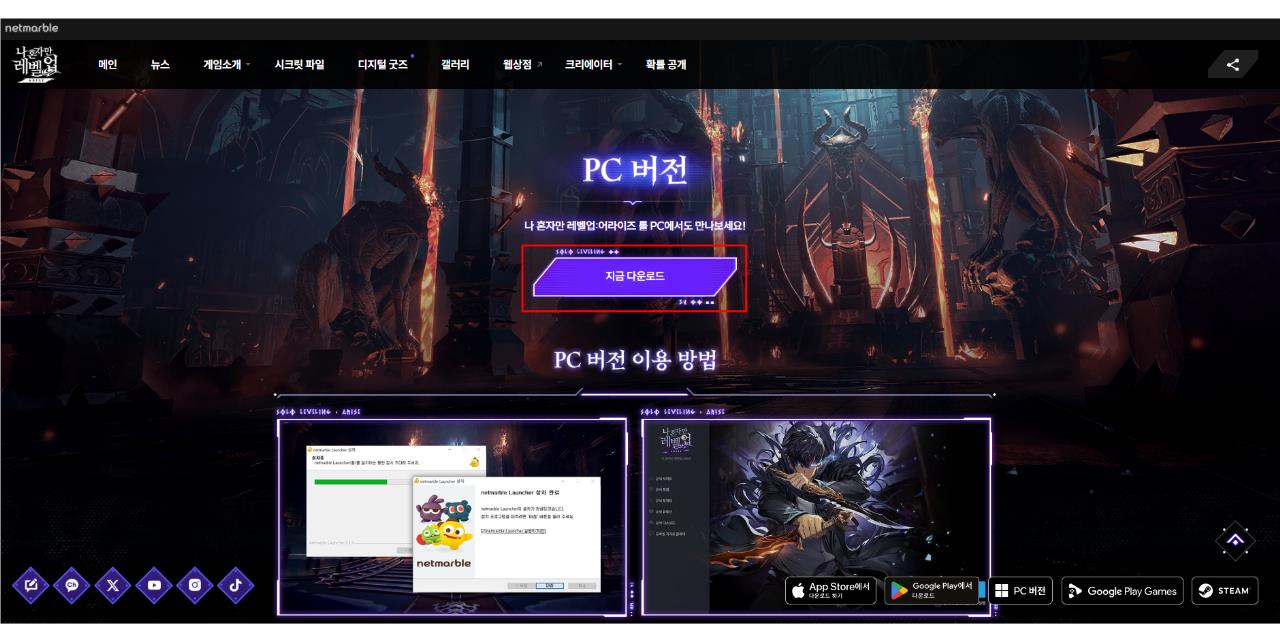Switch to the 뉴스 menu item
Viewport: 1280px width, 642px height.
click(160, 62)
